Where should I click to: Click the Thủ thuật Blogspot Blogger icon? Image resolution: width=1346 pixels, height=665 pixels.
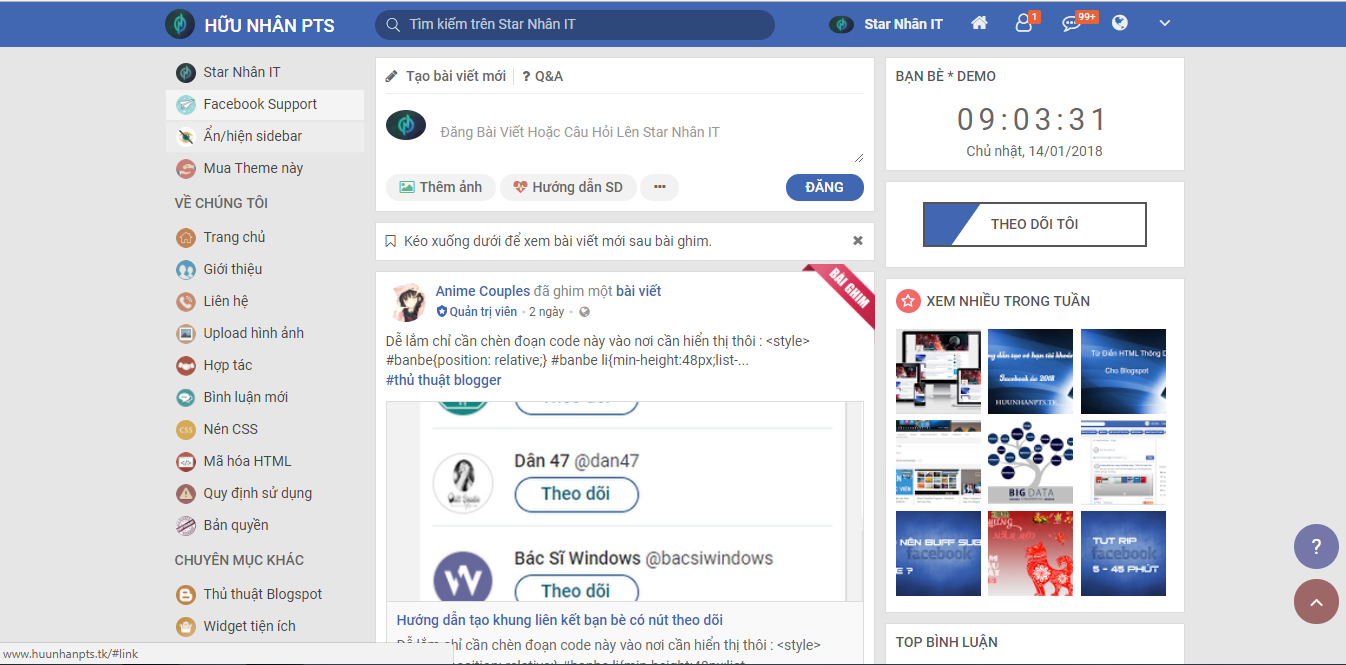186,594
